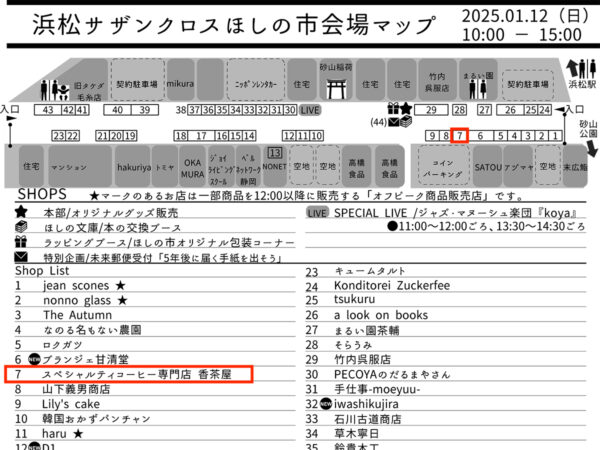Click booth number 13 on NONET building

[275, 153]
